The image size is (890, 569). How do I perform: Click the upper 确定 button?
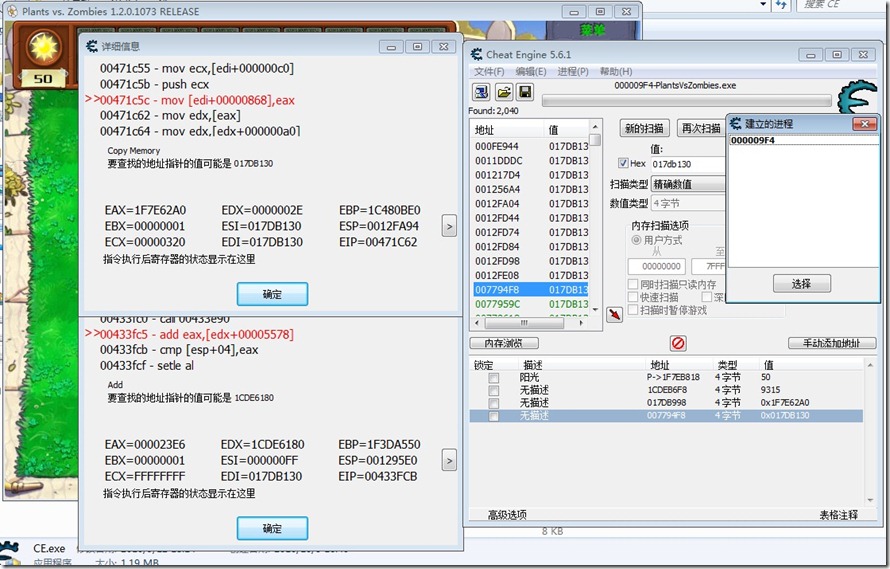(272, 294)
